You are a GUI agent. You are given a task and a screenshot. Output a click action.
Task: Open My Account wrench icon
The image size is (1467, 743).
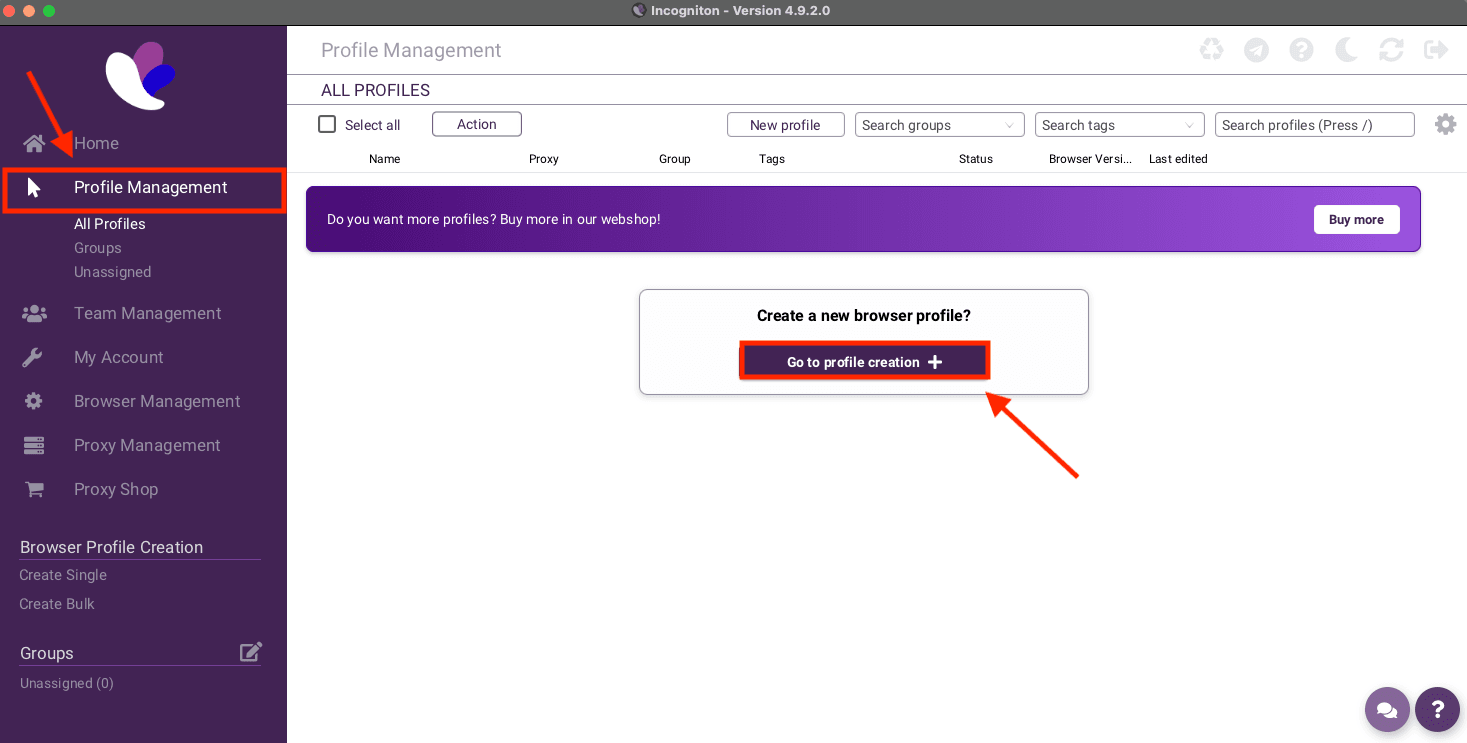point(34,357)
